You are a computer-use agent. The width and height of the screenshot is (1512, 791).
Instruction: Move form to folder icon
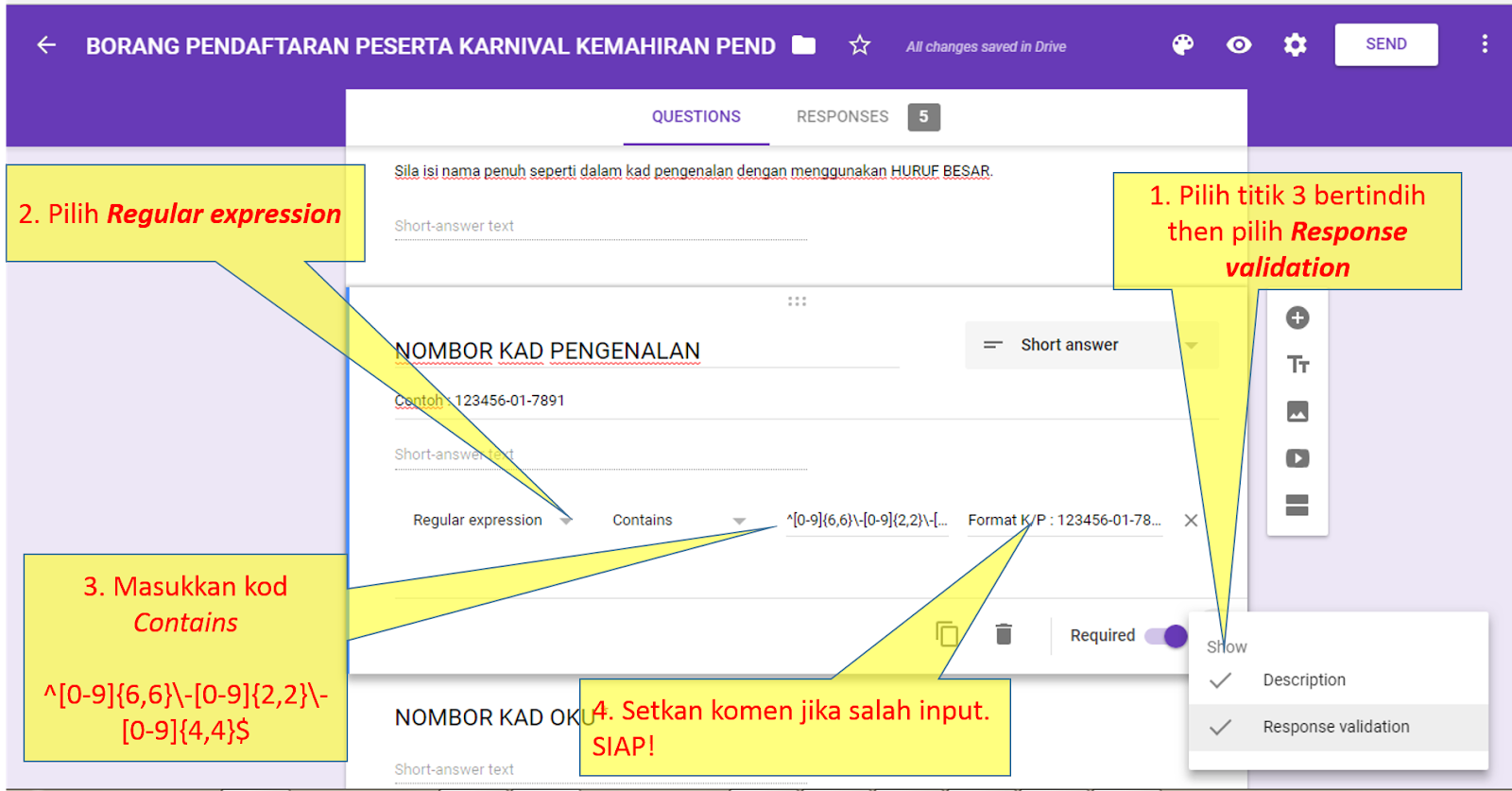click(x=803, y=44)
